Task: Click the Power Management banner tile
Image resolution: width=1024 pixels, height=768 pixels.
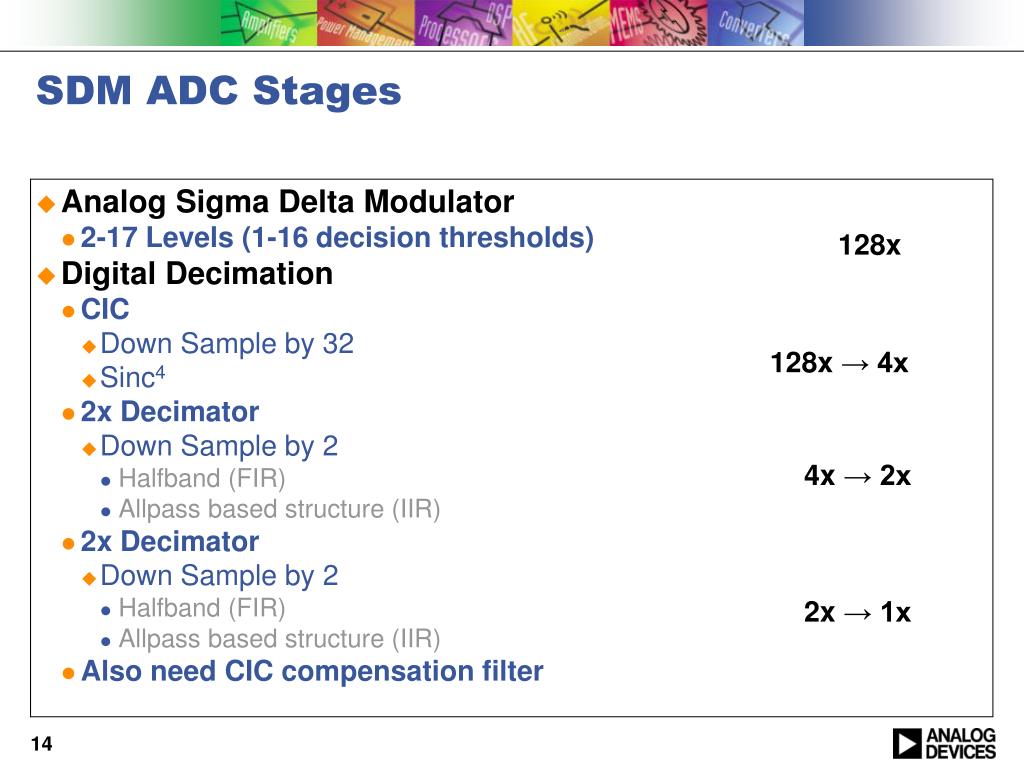Action: [365, 23]
